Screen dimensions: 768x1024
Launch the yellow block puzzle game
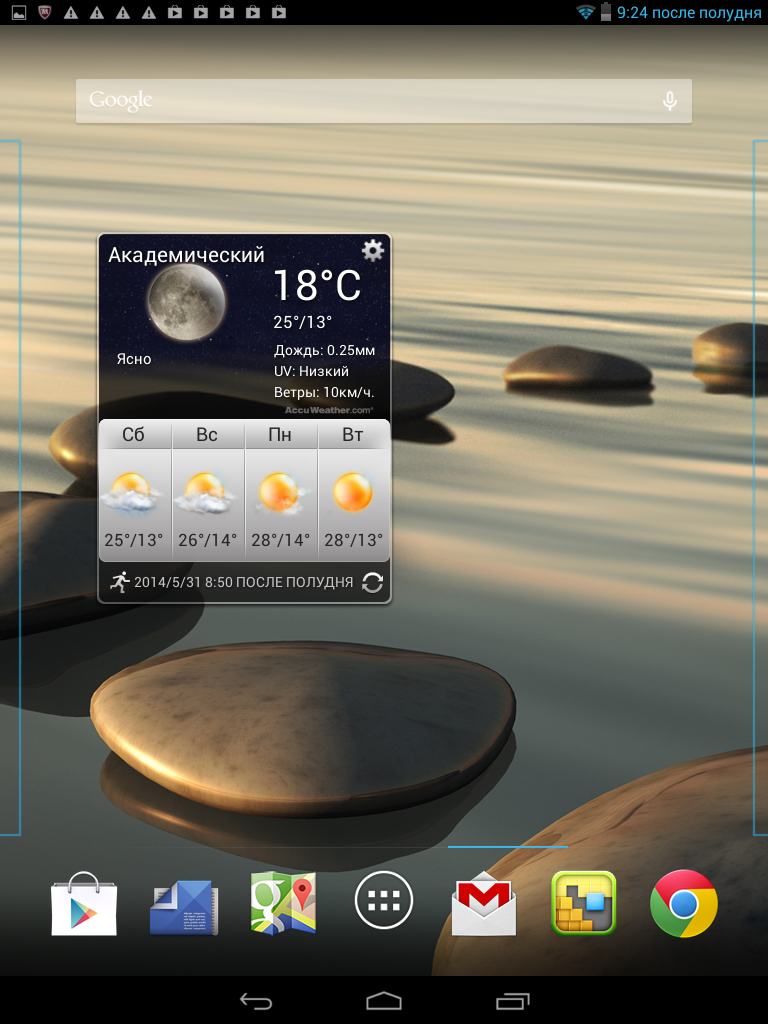pos(584,903)
